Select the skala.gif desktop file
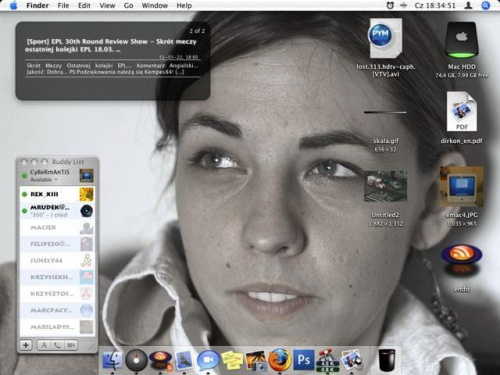This screenshot has height=375, width=500. tap(386, 112)
